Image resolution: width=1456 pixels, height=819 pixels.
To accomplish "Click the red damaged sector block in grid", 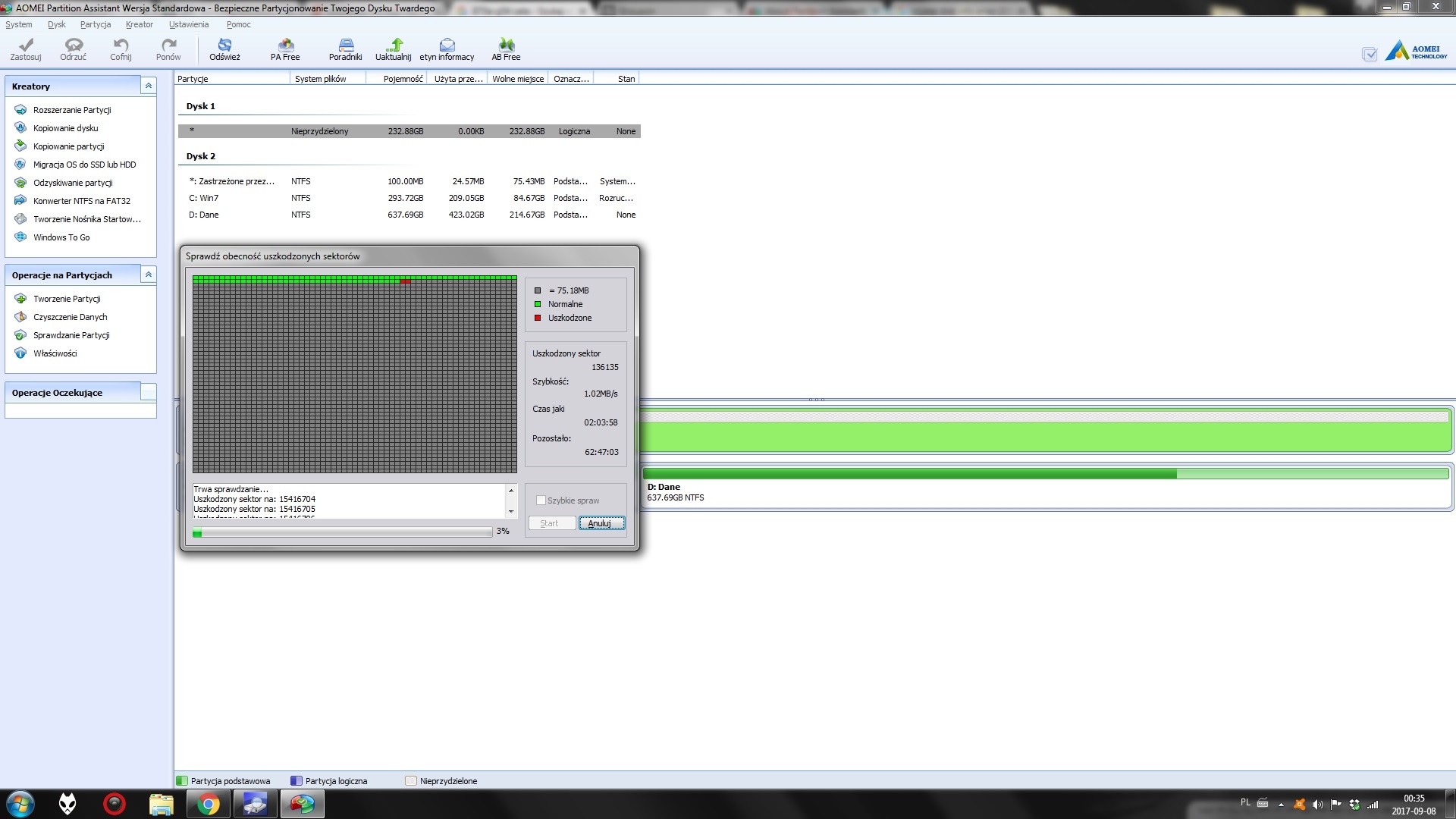I will (406, 281).
